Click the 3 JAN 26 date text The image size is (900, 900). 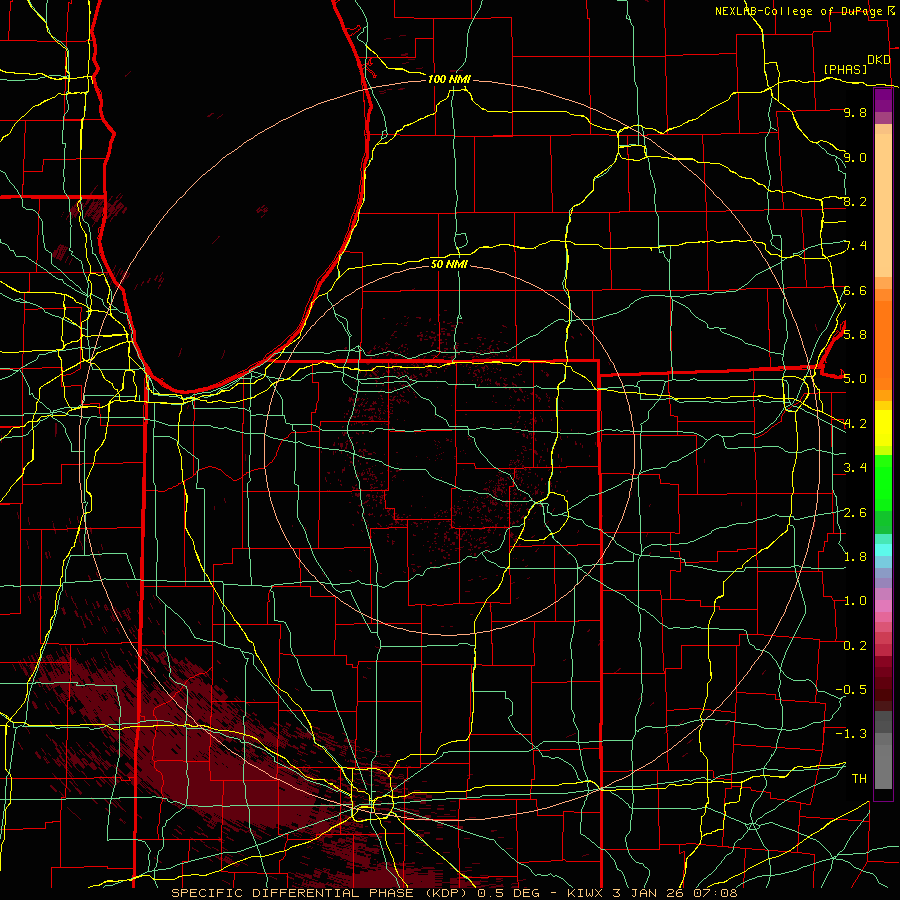pyautogui.click(x=649, y=893)
